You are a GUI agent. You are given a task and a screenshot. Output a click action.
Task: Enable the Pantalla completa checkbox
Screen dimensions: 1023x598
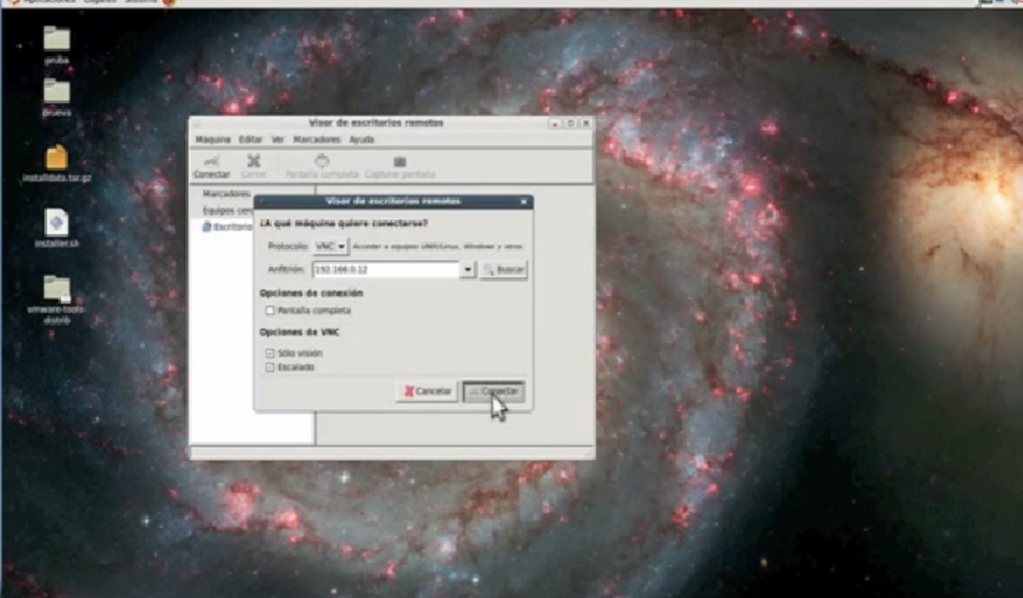point(269,310)
